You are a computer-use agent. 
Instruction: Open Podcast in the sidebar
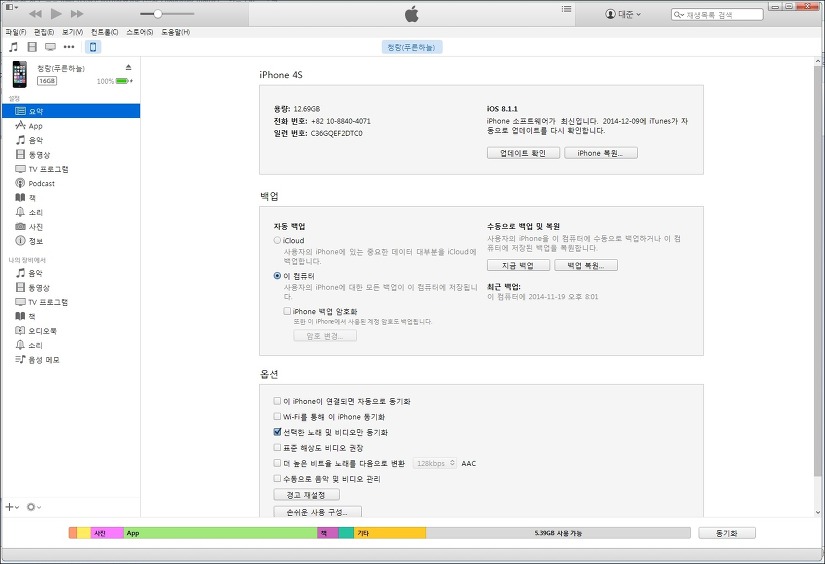tap(71, 183)
